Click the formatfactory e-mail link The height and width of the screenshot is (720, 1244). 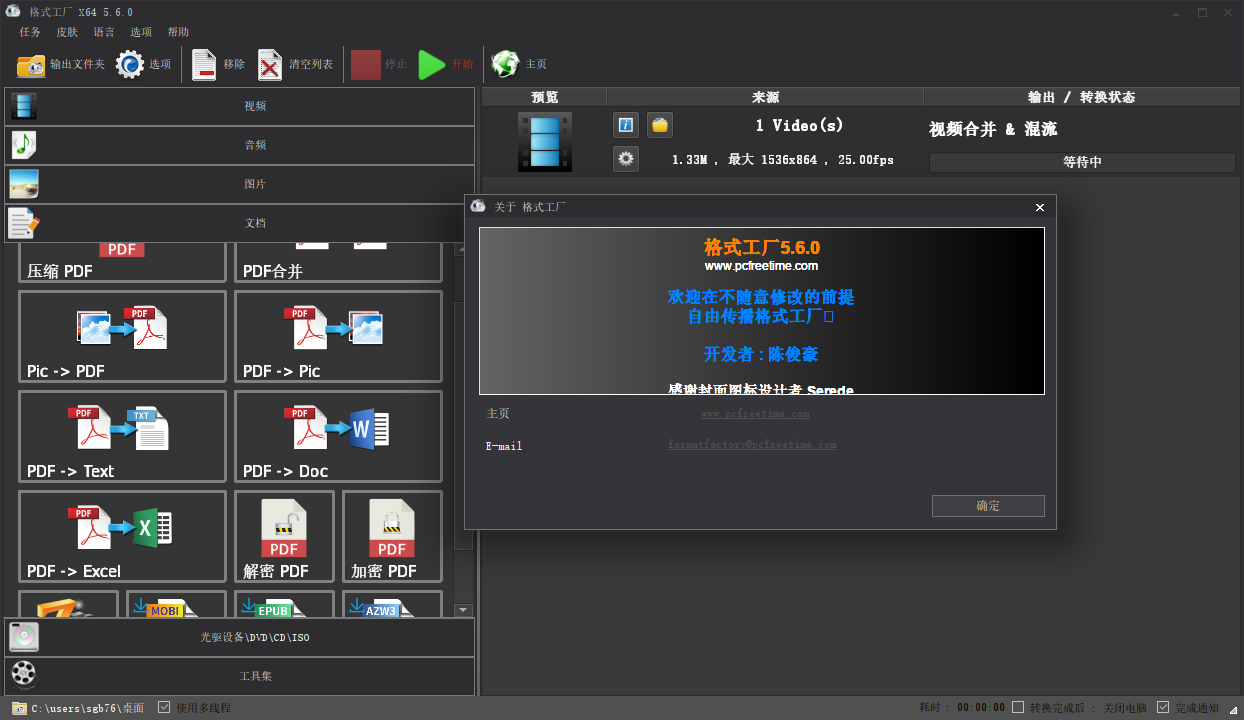pos(752,445)
